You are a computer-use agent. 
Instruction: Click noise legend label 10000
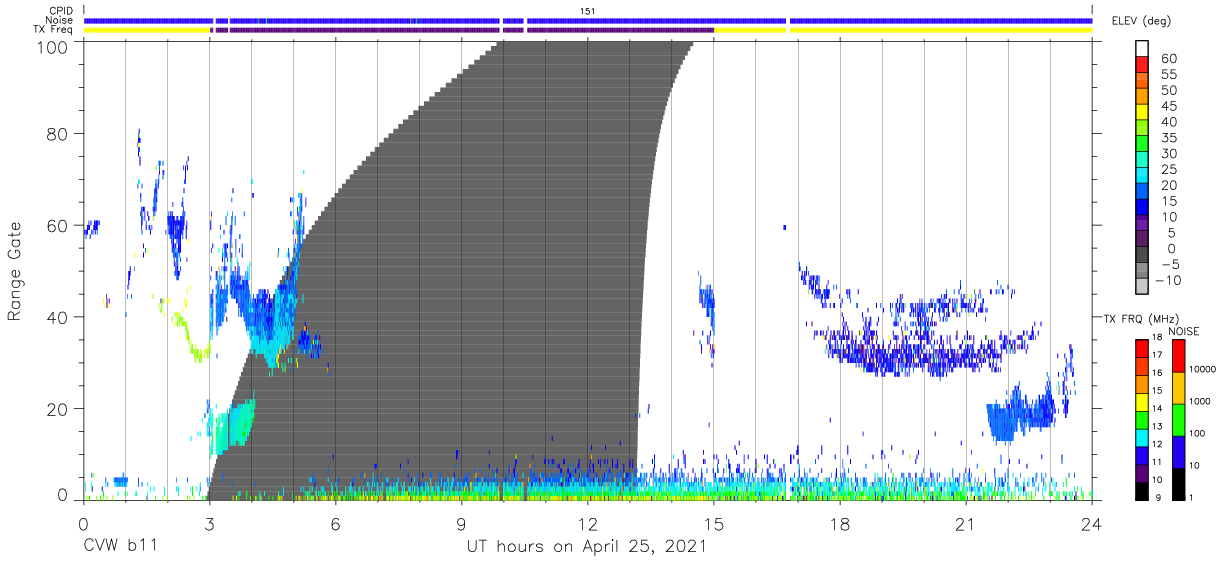click(x=1204, y=369)
